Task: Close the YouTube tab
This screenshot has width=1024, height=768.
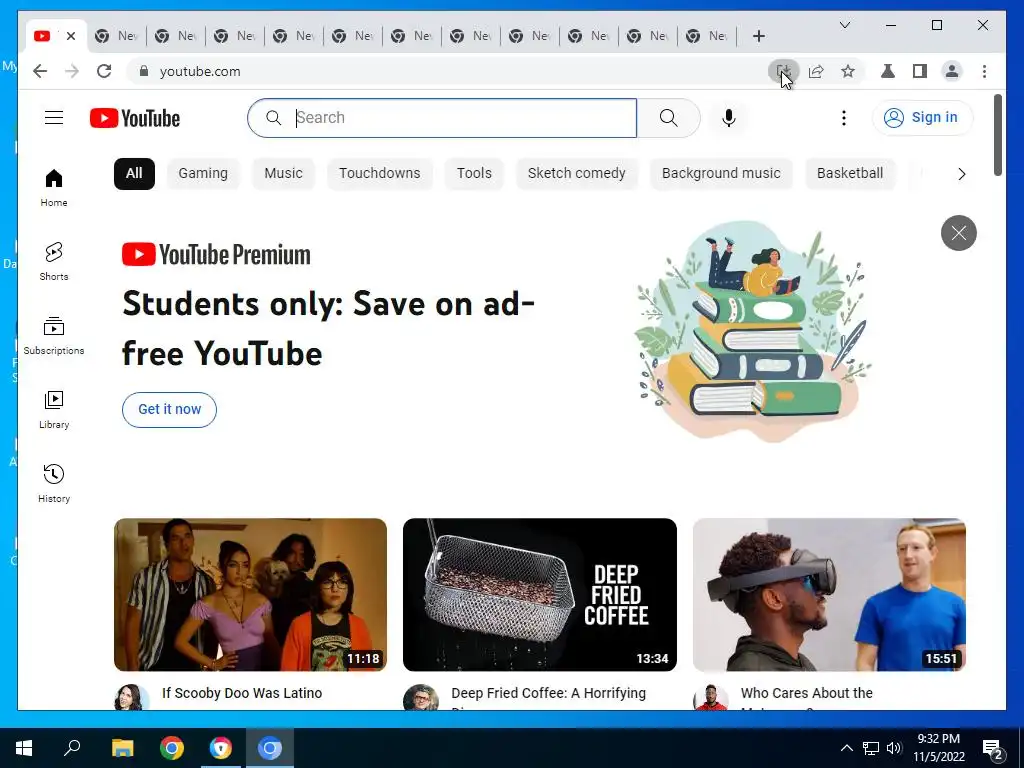Action: (71, 36)
